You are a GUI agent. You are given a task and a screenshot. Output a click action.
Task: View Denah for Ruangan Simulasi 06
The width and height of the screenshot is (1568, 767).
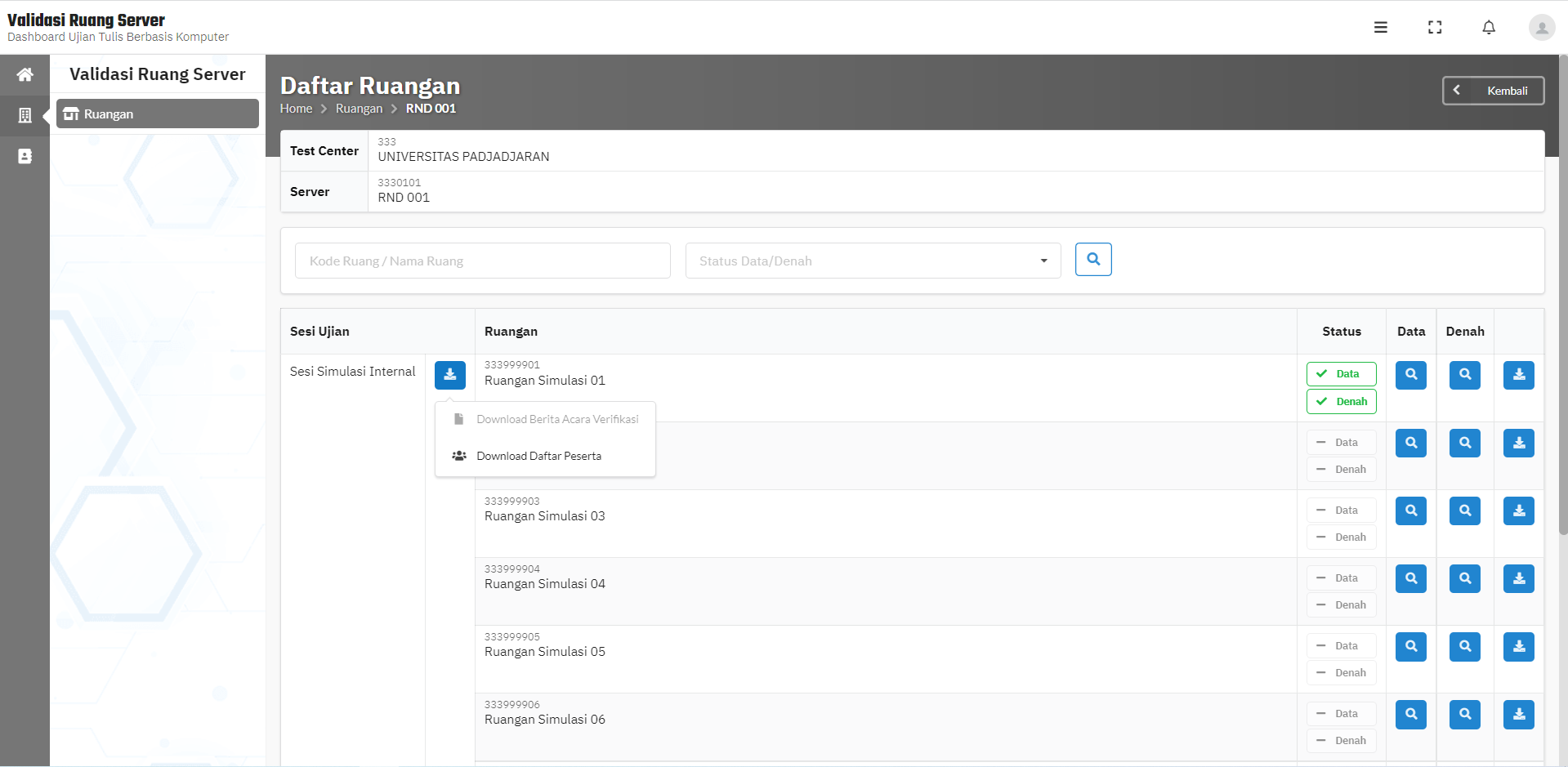point(1464,714)
